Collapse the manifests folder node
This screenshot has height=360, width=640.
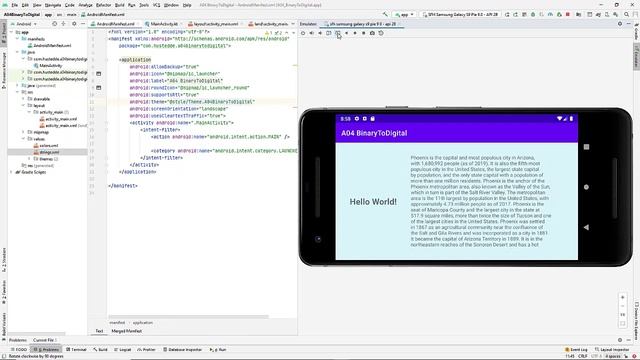click(18, 39)
